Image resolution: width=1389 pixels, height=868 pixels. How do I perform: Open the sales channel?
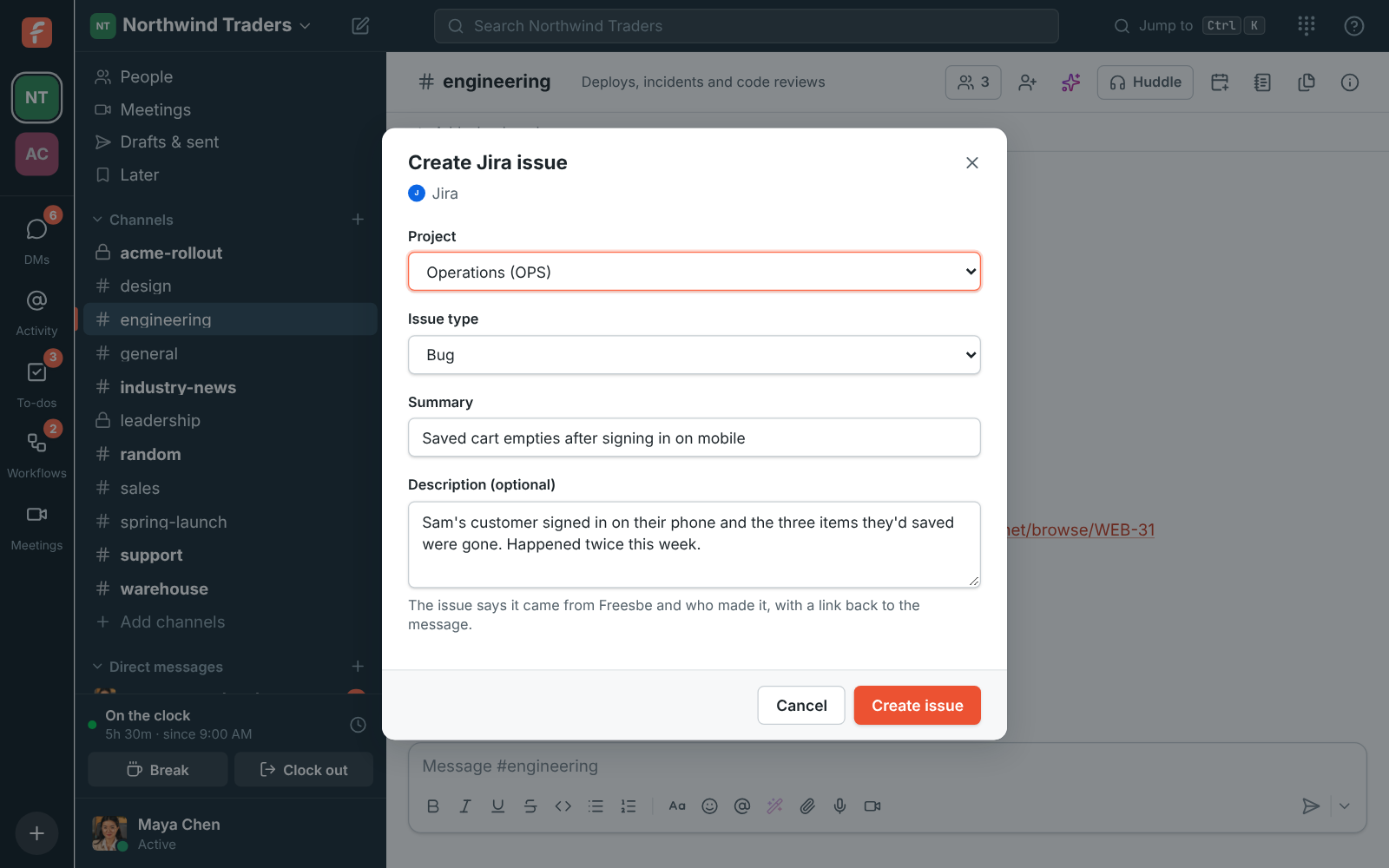[x=230, y=488]
